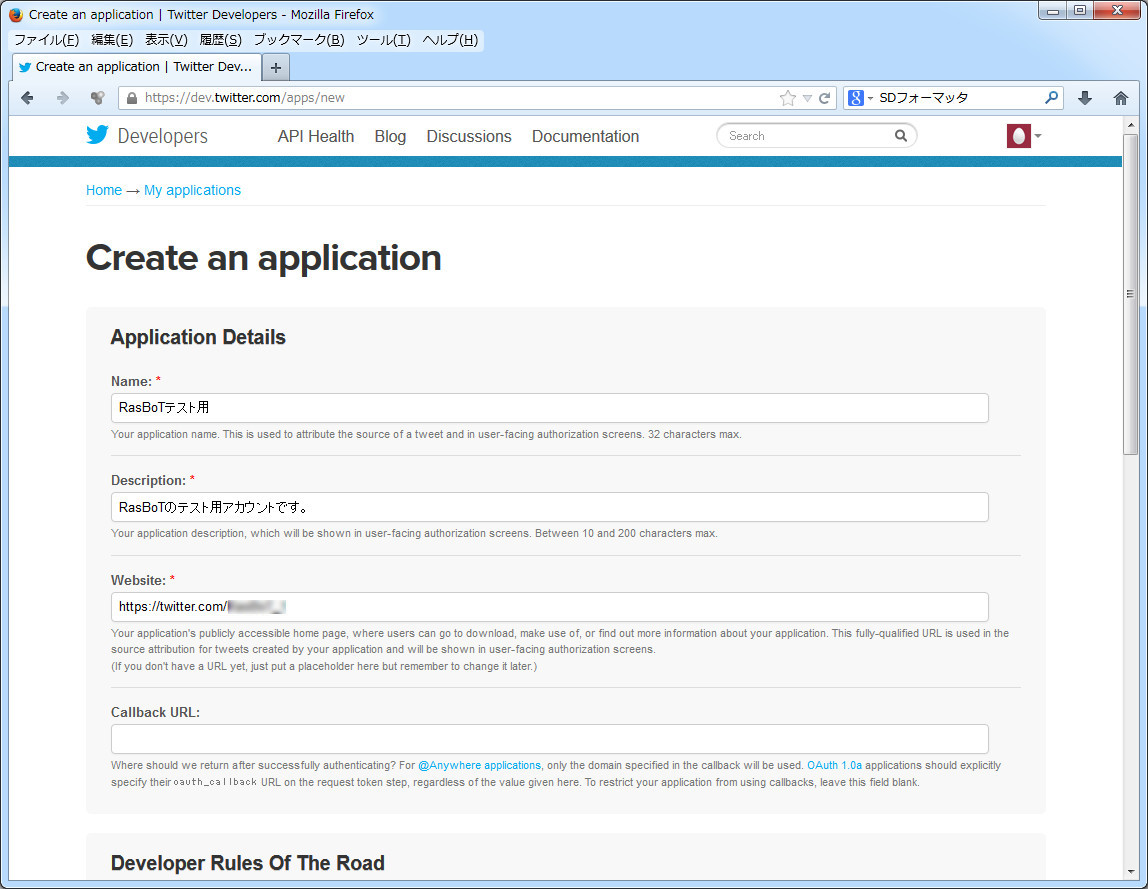Maximize the Firefox window
The image size is (1148, 889).
pyautogui.click(x=1080, y=10)
